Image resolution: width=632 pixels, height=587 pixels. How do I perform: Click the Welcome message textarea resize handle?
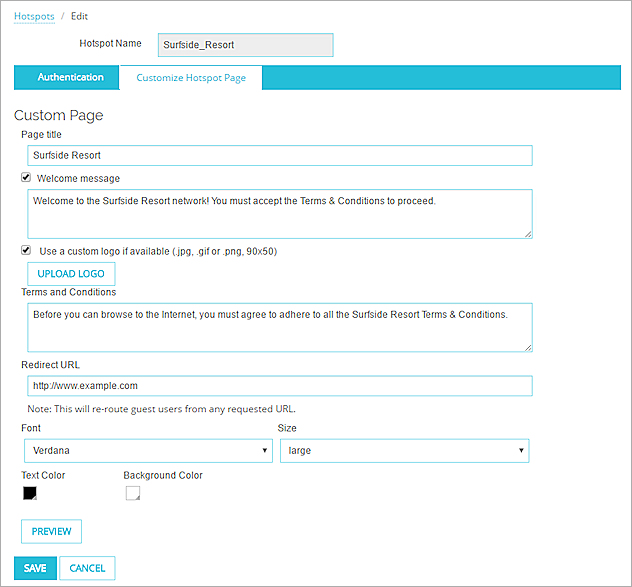[527, 233]
